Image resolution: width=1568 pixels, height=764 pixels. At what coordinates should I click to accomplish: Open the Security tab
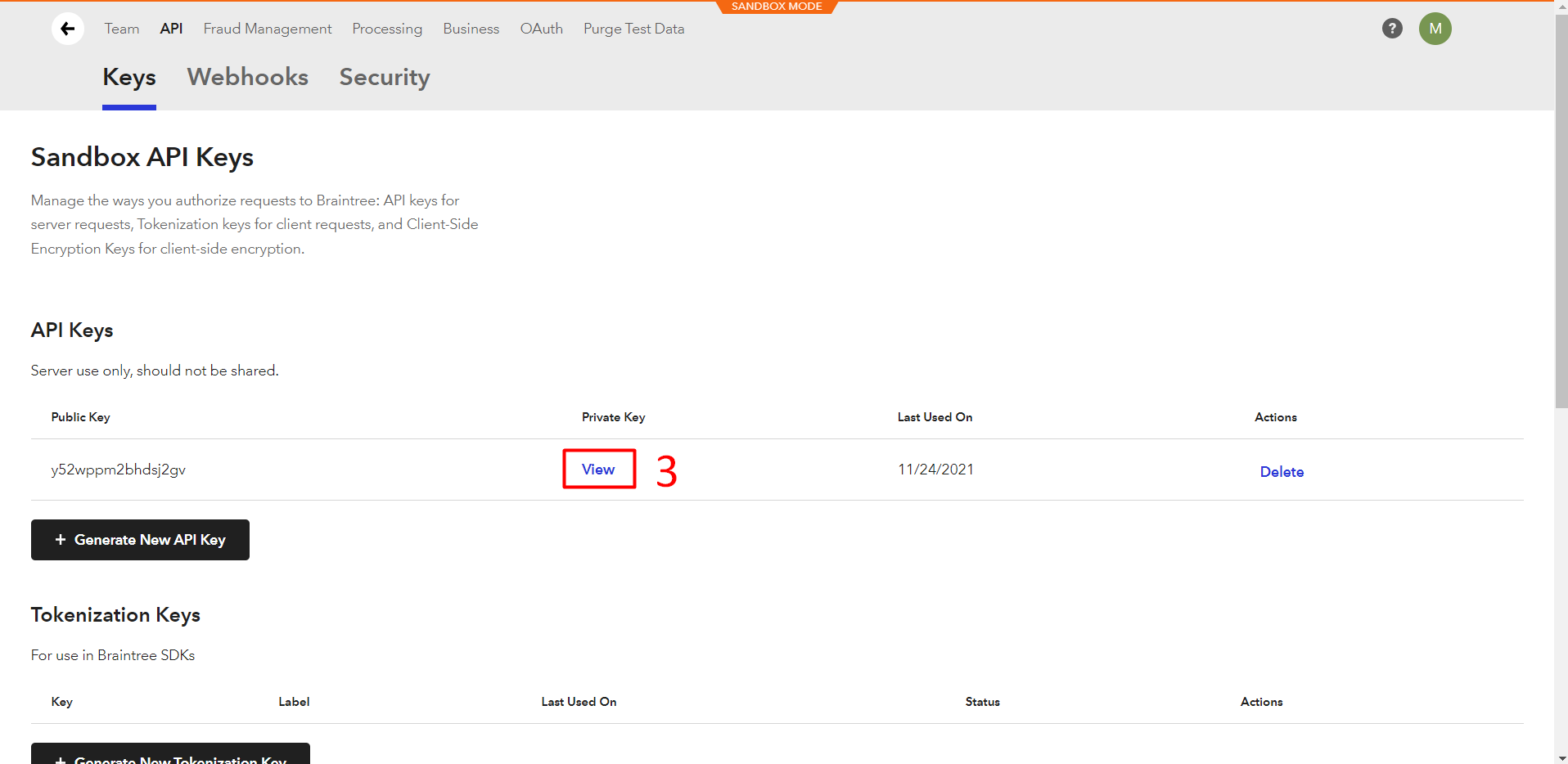pos(384,77)
